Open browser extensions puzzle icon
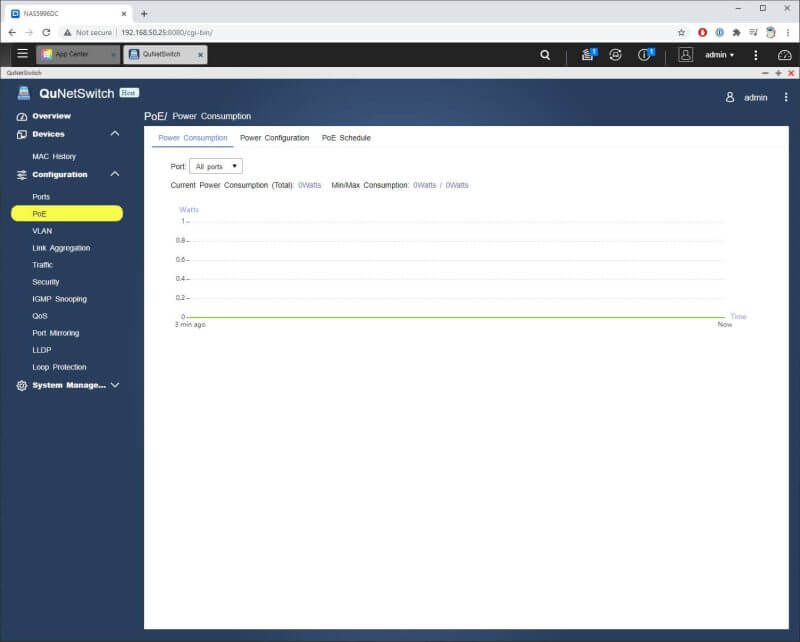 click(x=736, y=33)
